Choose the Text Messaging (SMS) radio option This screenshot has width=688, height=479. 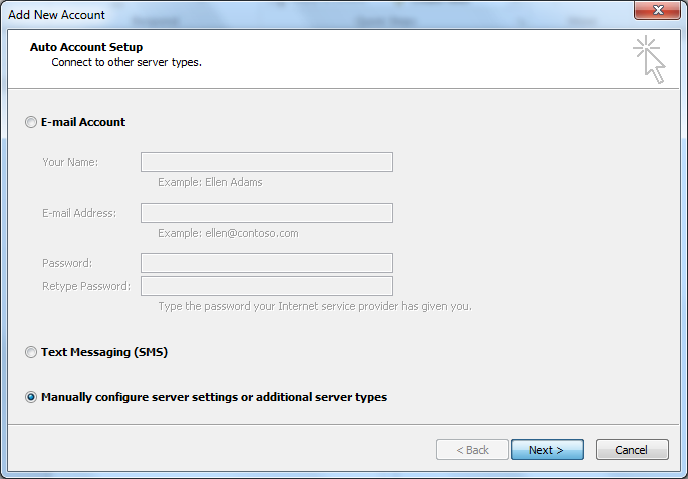[31, 352]
